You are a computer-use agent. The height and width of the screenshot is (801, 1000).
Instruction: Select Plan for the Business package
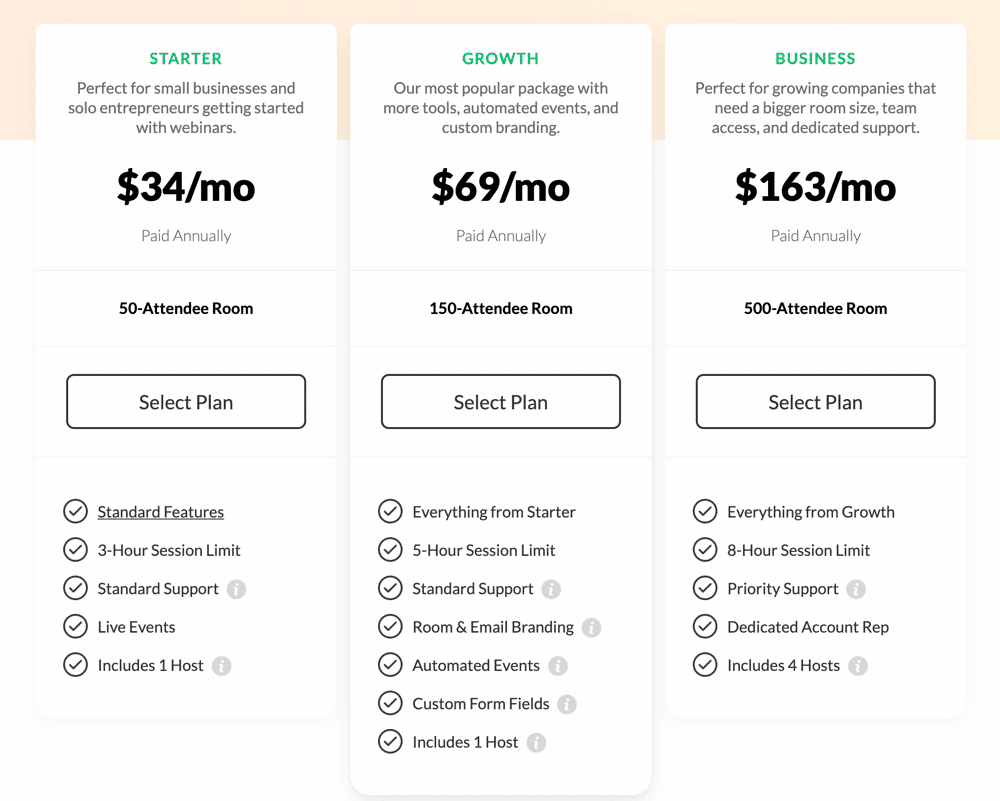(x=814, y=401)
